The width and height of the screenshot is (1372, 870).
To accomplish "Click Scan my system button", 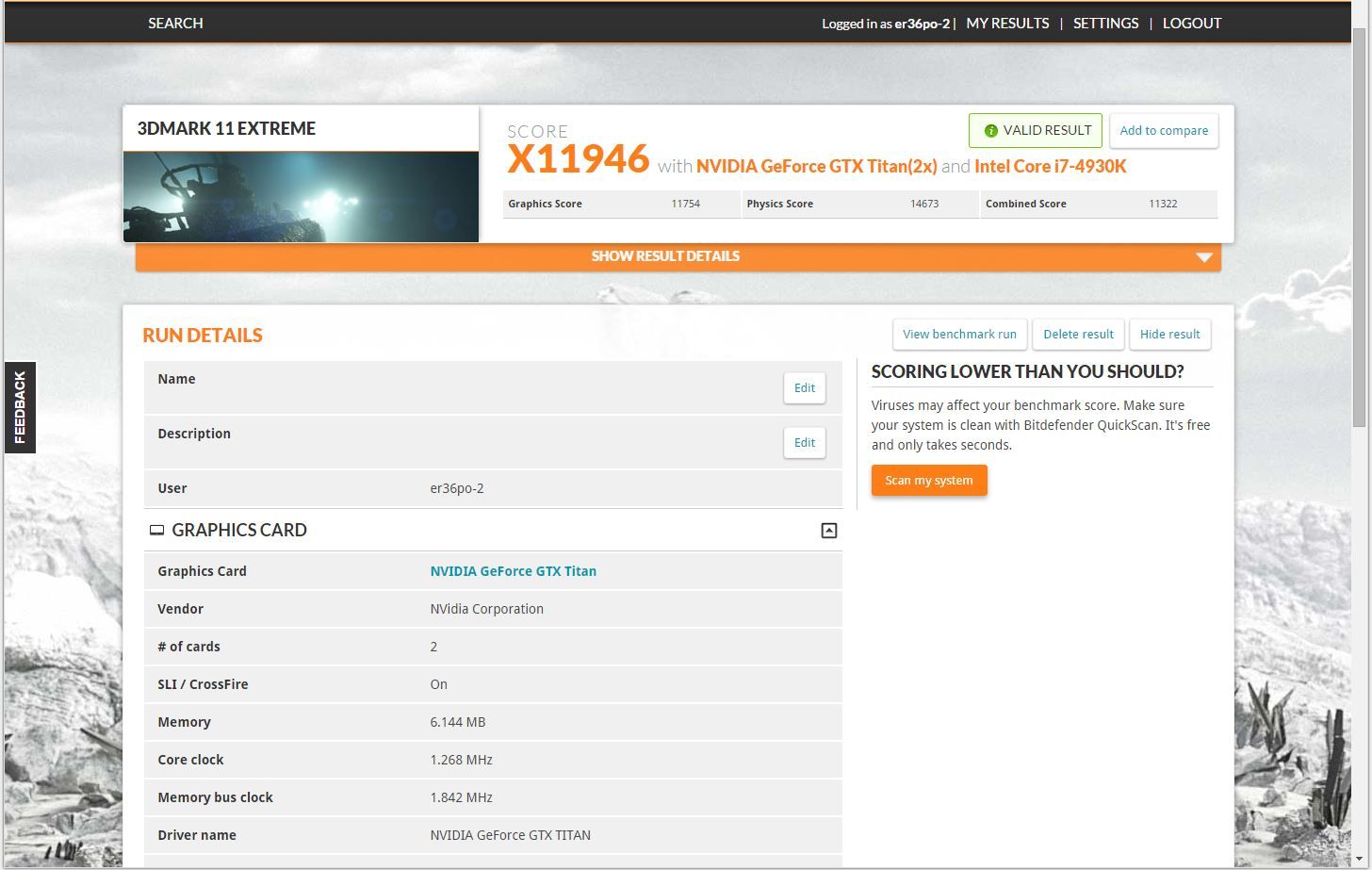I will click(929, 481).
